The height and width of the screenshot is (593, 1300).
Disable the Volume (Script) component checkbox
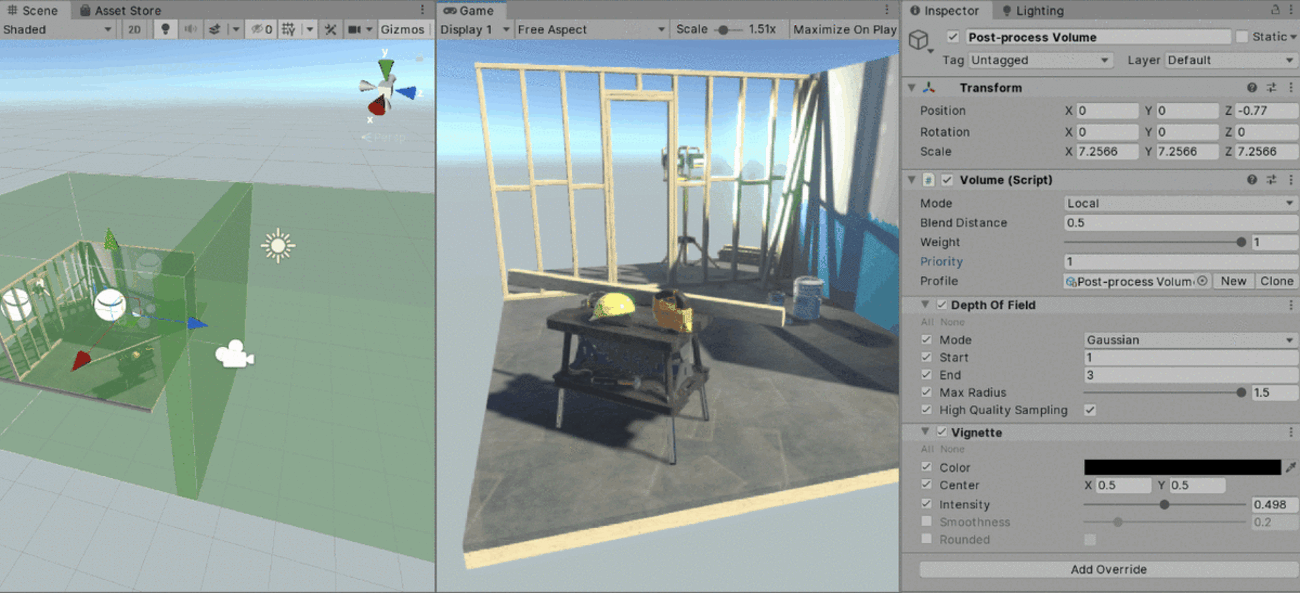tap(947, 180)
